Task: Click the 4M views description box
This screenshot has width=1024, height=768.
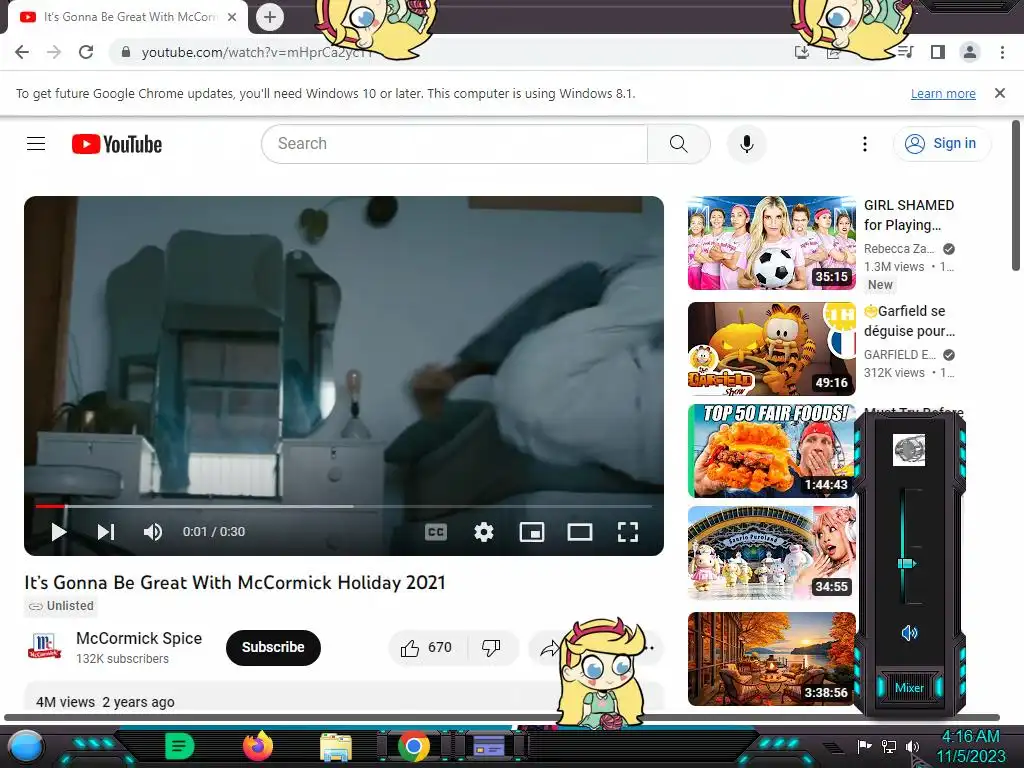Action: point(344,699)
